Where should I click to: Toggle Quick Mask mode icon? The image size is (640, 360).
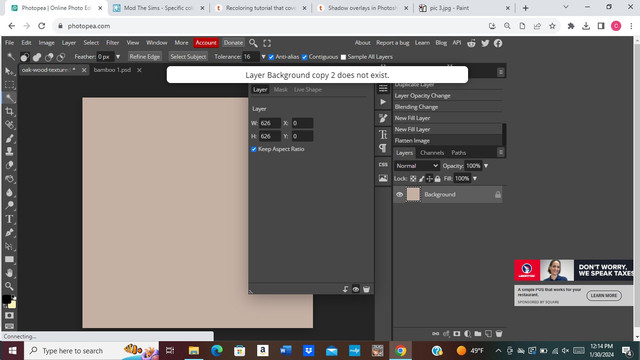(9, 316)
